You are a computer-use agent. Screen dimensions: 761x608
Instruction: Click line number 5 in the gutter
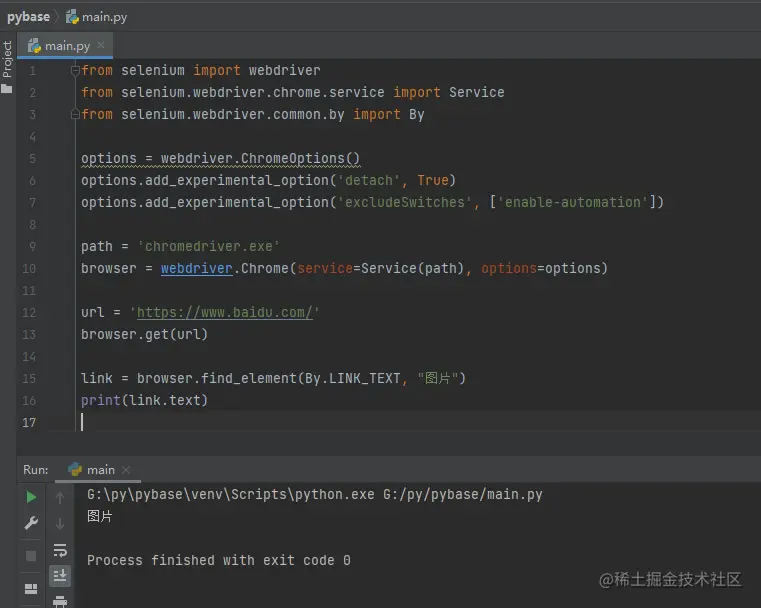point(32,159)
